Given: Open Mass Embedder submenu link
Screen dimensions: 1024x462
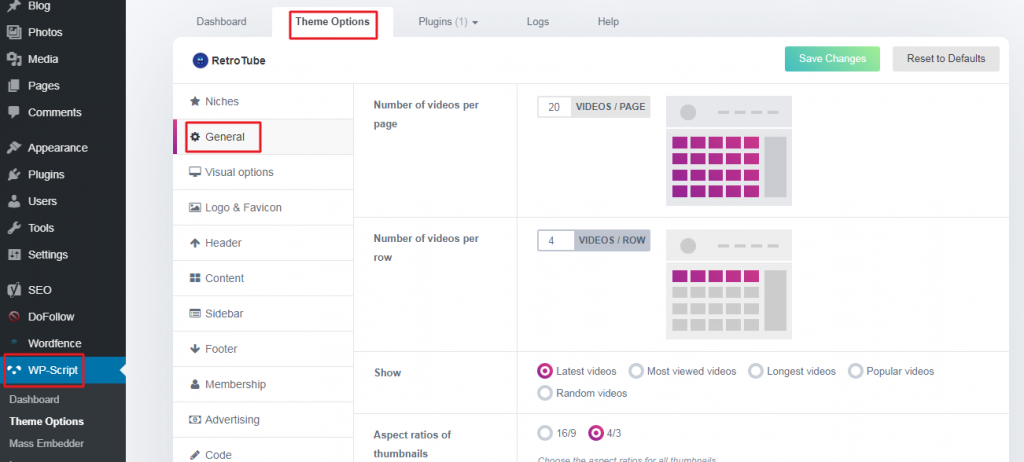Looking at the screenshot, I should click(46, 443).
